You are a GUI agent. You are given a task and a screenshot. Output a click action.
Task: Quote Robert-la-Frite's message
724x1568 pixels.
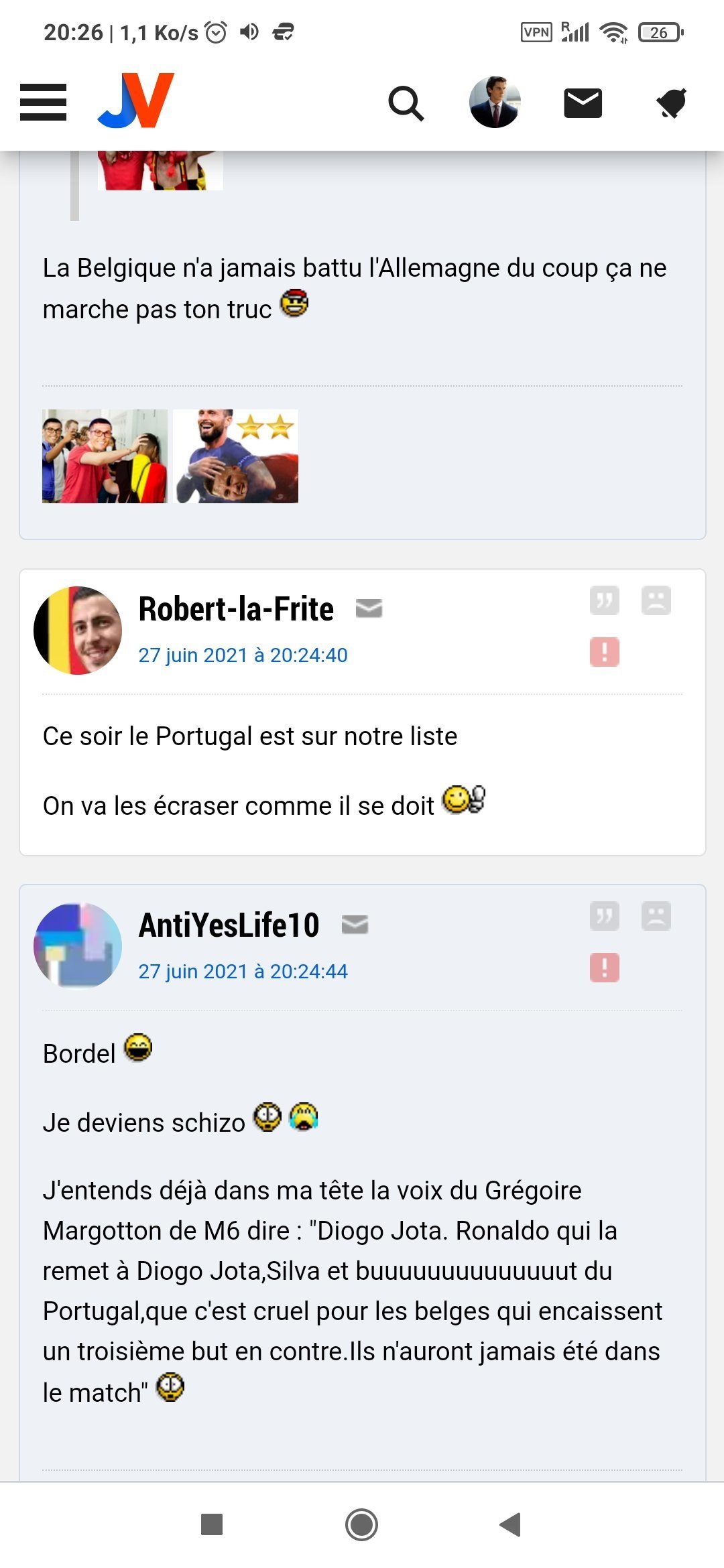coord(604,600)
